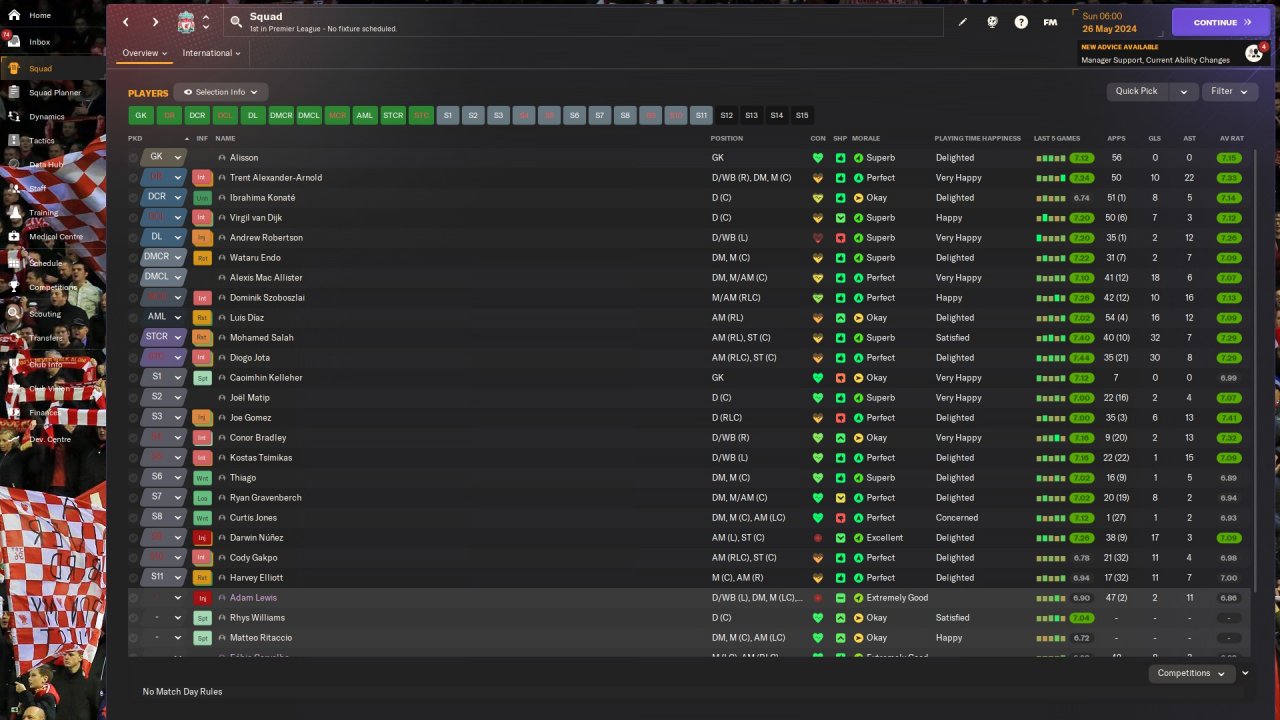Click Andrew Robertson's red match sharpness icon
This screenshot has height=720, width=1280.
[840, 238]
